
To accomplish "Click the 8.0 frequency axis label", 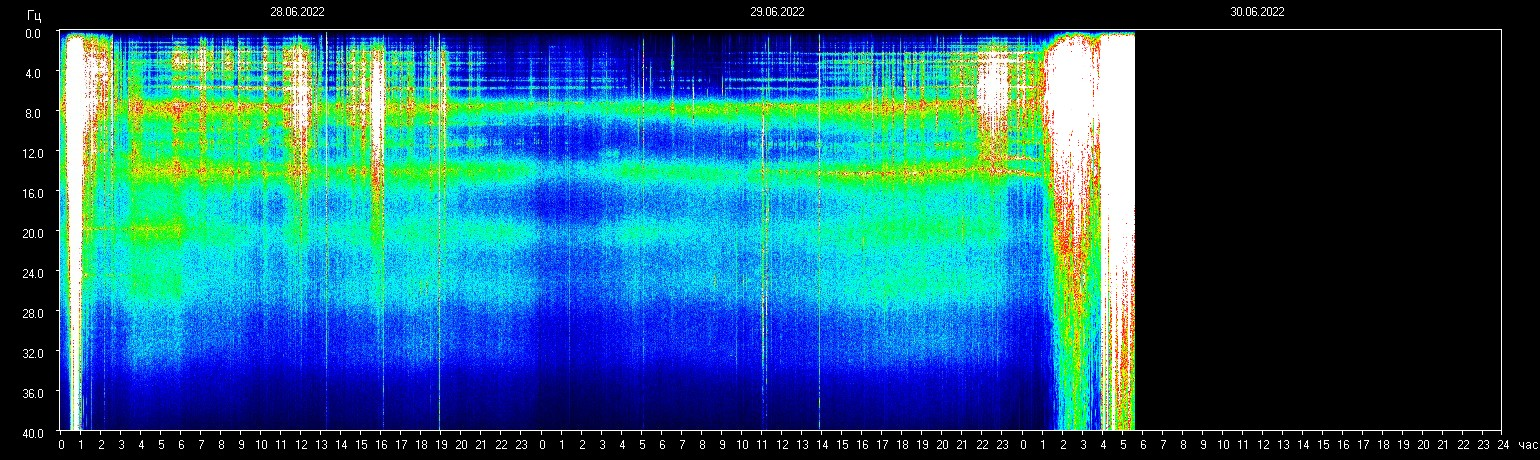I will point(33,113).
